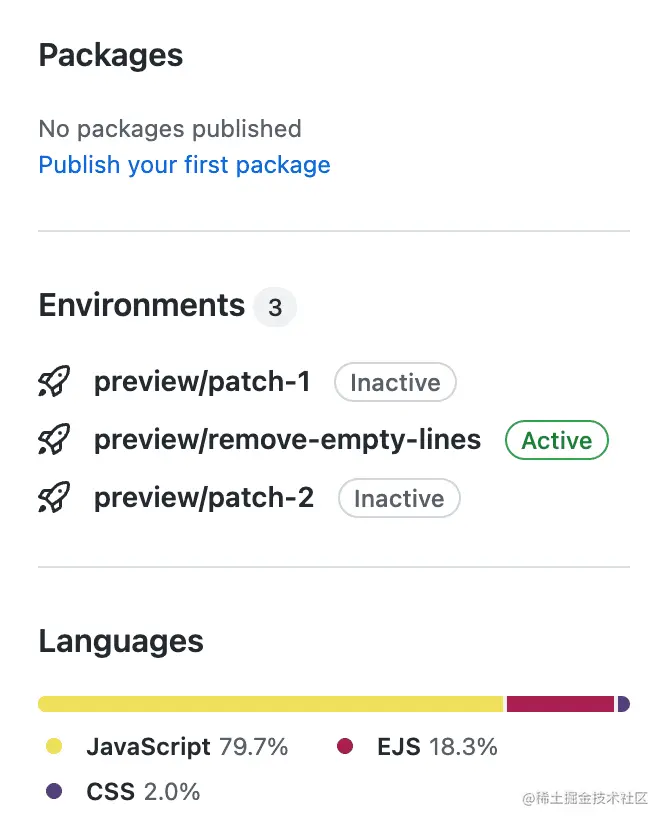The width and height of the screenshot is (670, 828).
Task: Click rocket icon beside preview/patch-1
Action: [54, 382]
